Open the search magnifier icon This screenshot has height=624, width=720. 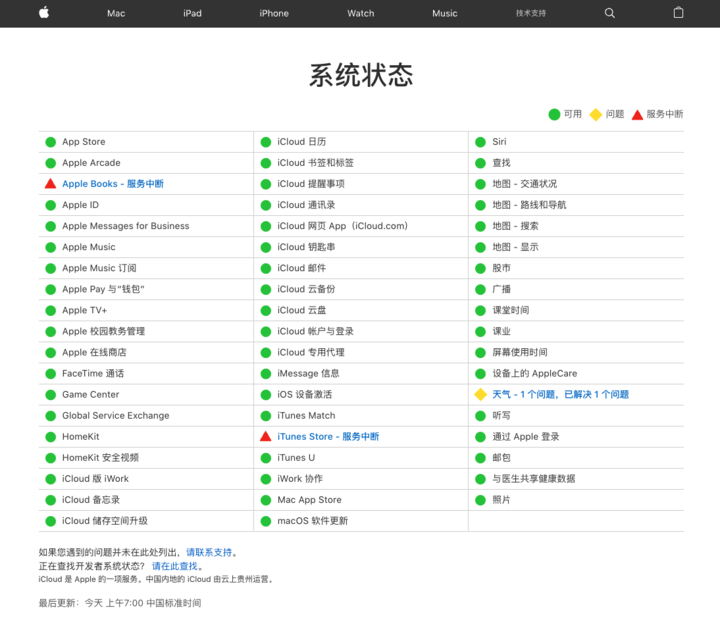pyautogui.click(x=609, y=13)
